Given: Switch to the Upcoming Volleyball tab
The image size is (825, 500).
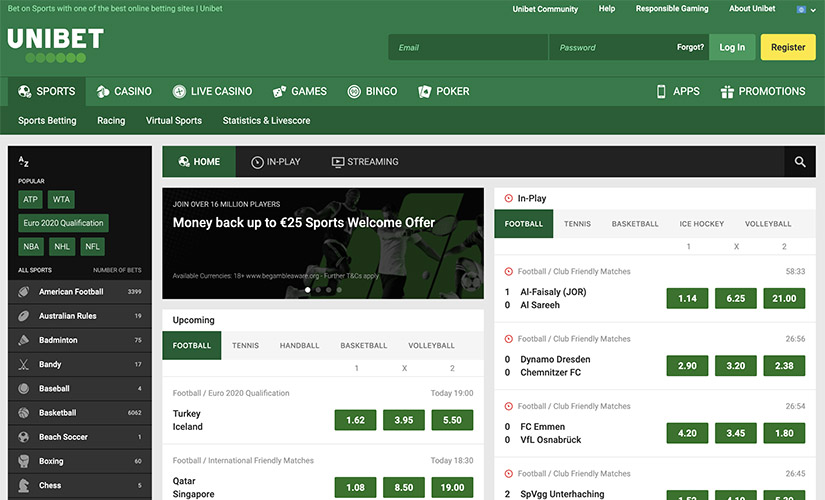Looking at the screenshot, I should [431, 345].
